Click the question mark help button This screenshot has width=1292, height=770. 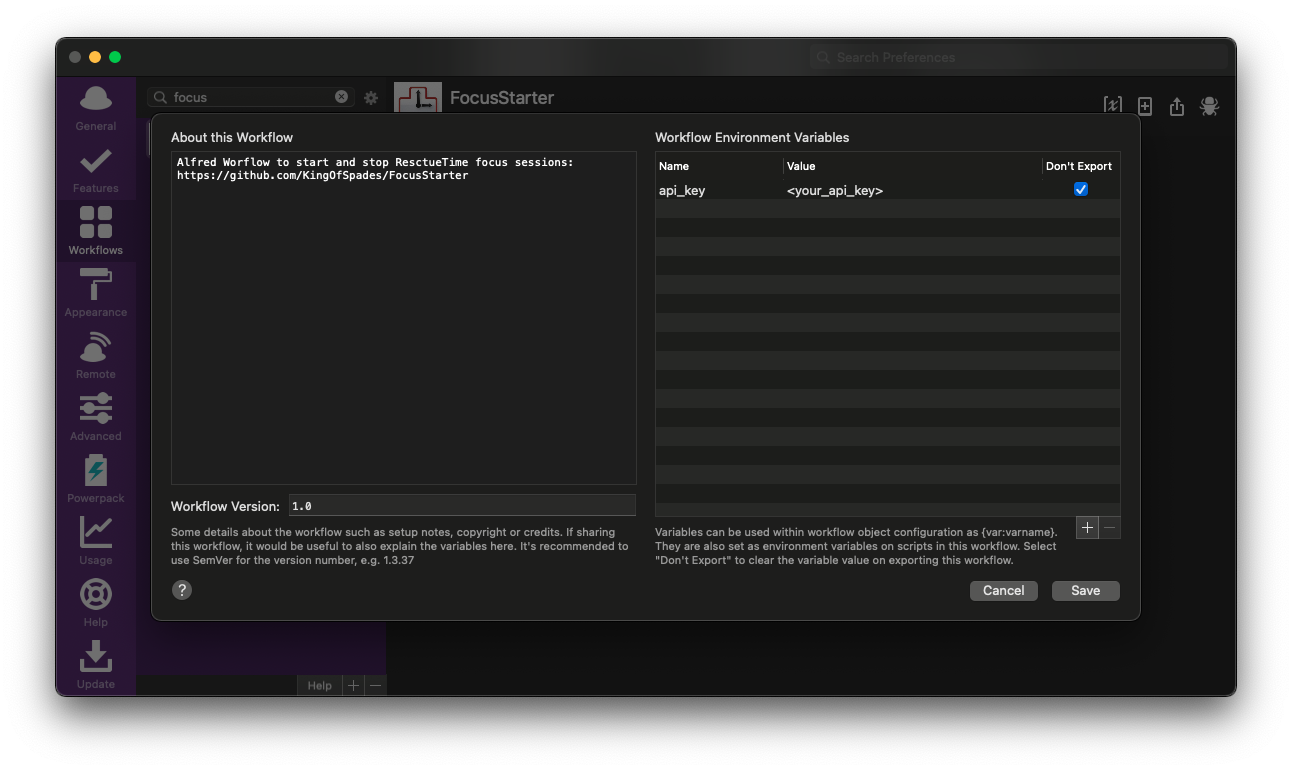click(x=182, y=590)
